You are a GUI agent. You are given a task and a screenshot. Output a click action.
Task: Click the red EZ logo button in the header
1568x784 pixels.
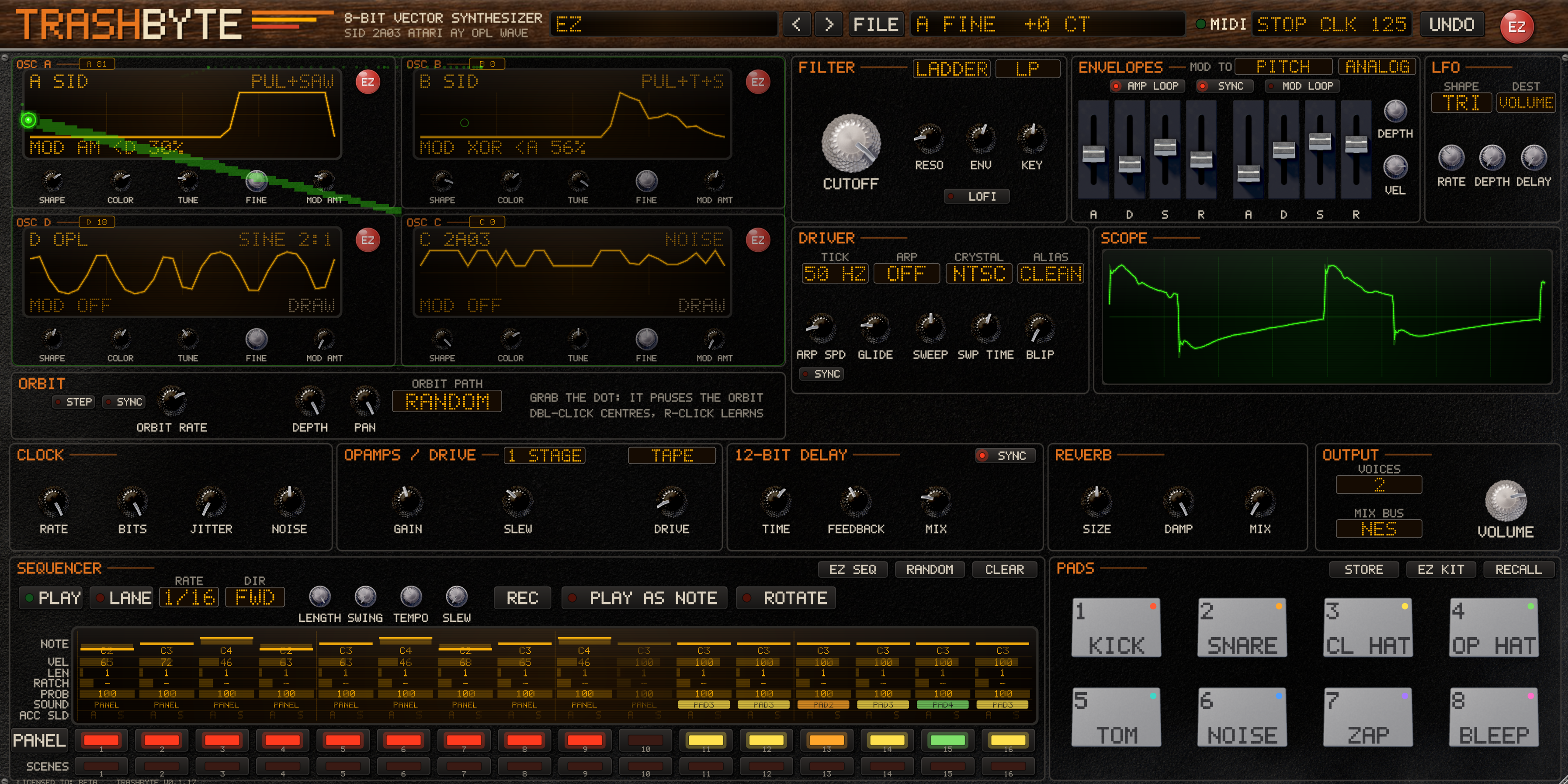(1516, 26)
